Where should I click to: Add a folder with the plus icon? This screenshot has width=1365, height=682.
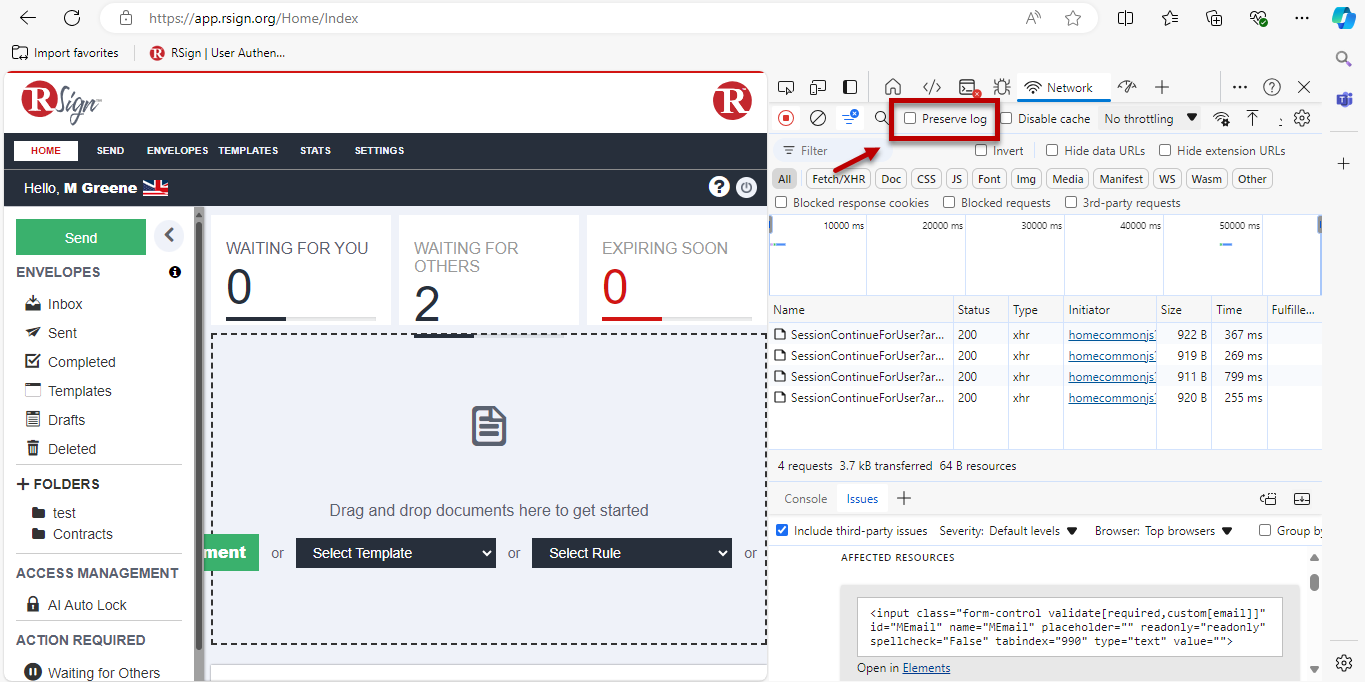(x=24, y=484)
